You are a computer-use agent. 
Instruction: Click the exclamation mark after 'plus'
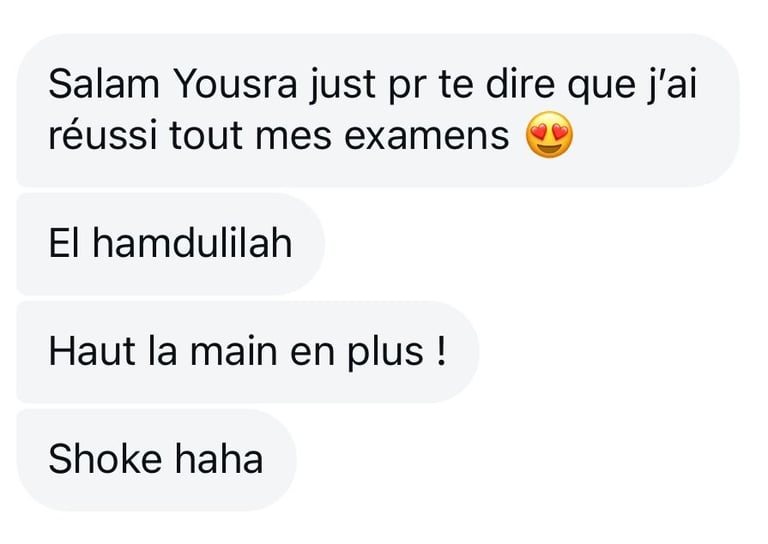(x=441, y=351)
